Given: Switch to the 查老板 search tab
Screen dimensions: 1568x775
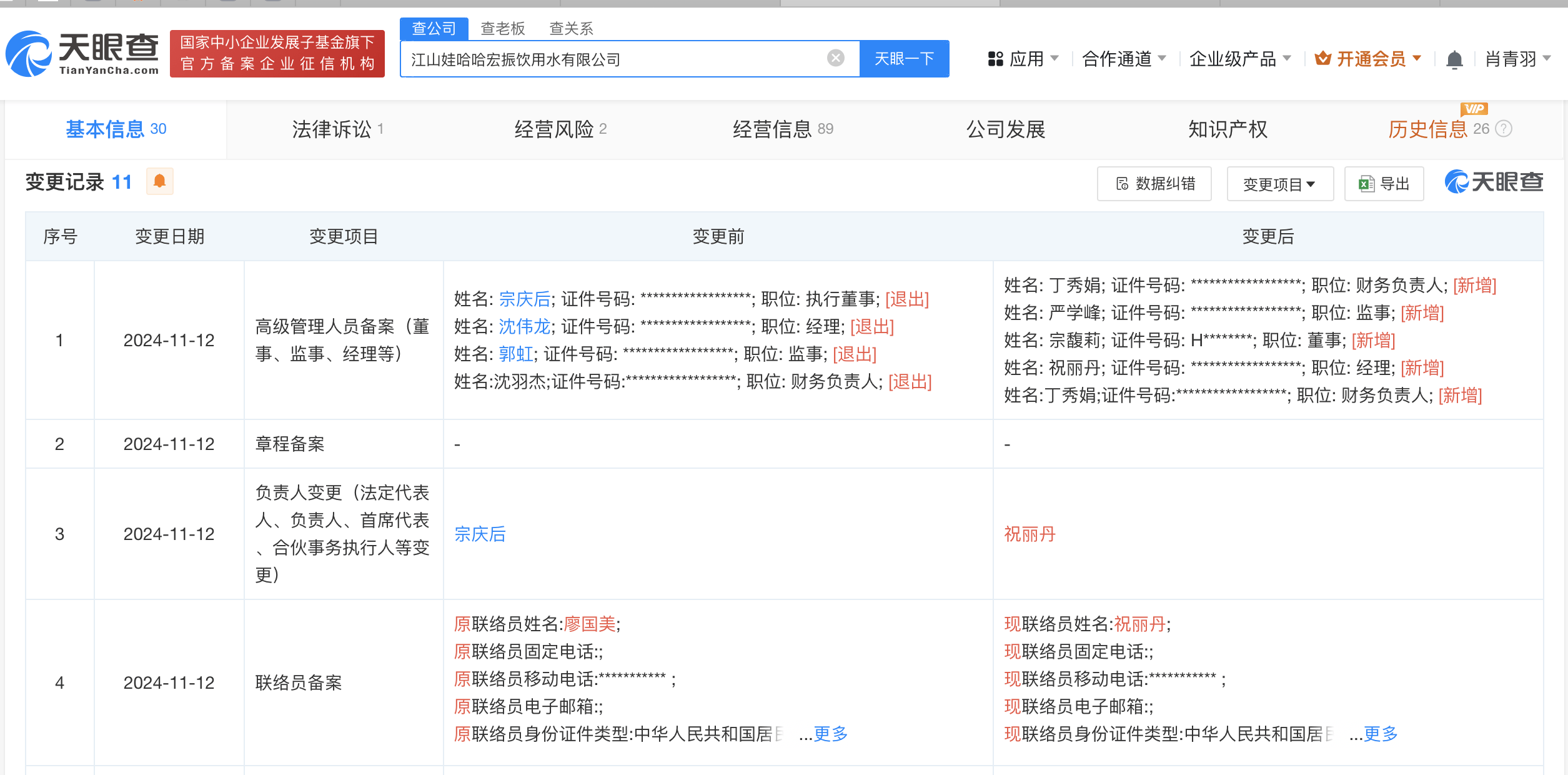Looking at the screenshot, I should tap(503, 28).
